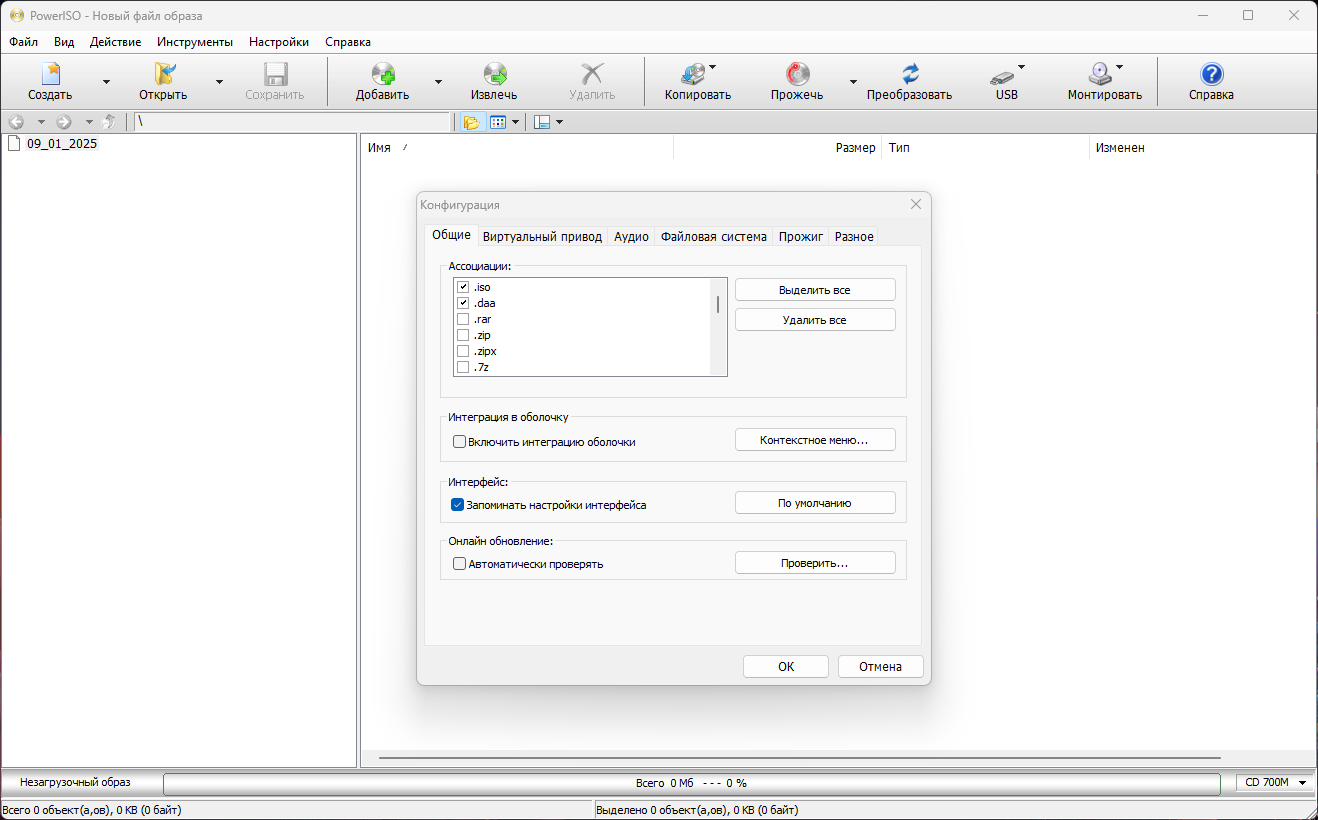1318x820 pixels.
Task: Click the Монтировать virtual drive icon
Action: pyautogui.click(x=1099, y=74)
